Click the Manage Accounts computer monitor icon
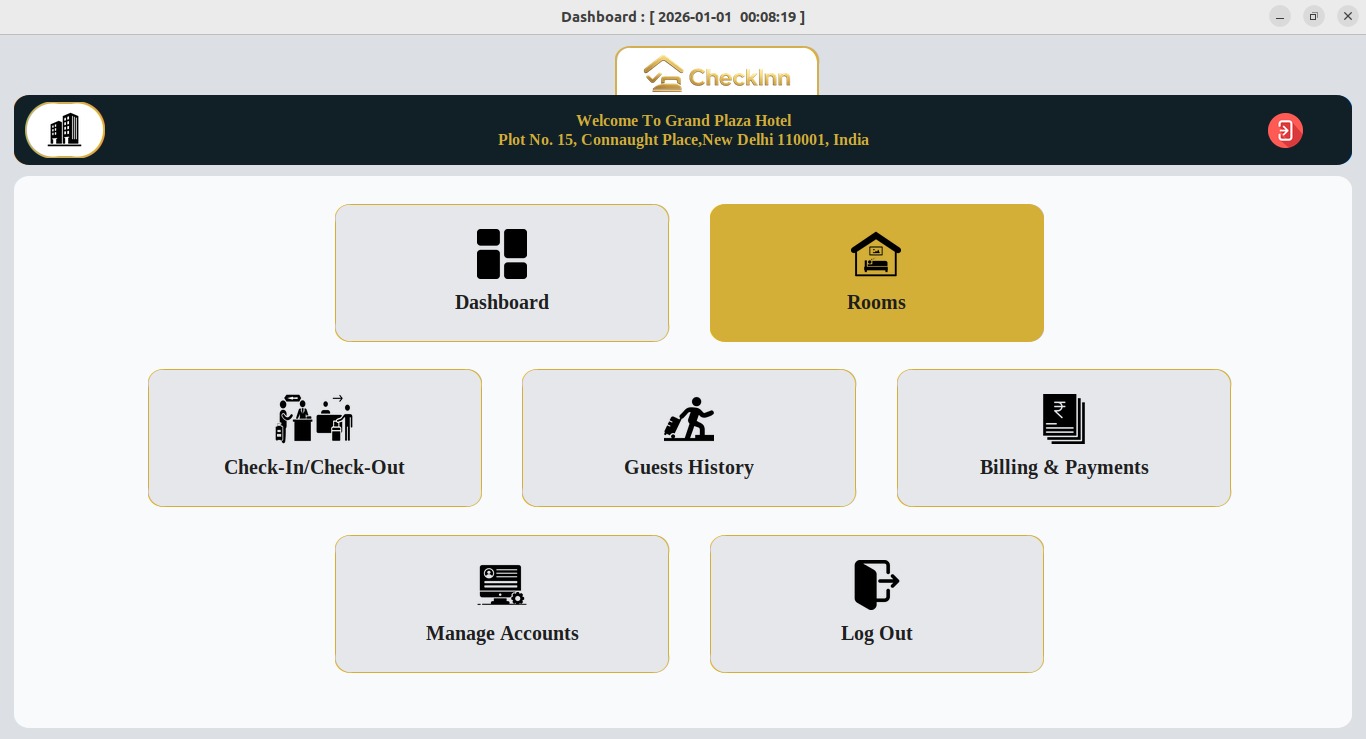The image size is (1366, 739). tap(502, 585)
